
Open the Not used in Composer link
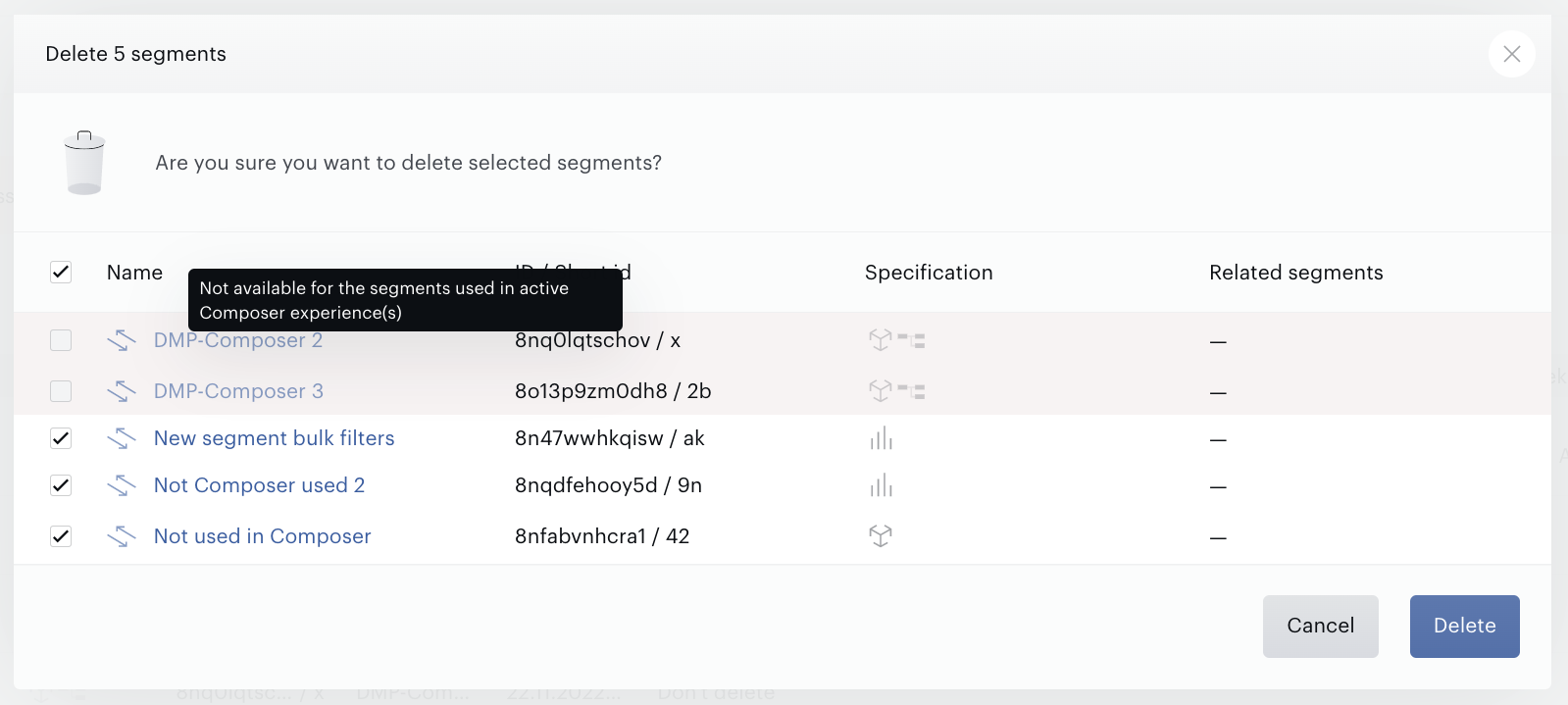coord(263,536)
